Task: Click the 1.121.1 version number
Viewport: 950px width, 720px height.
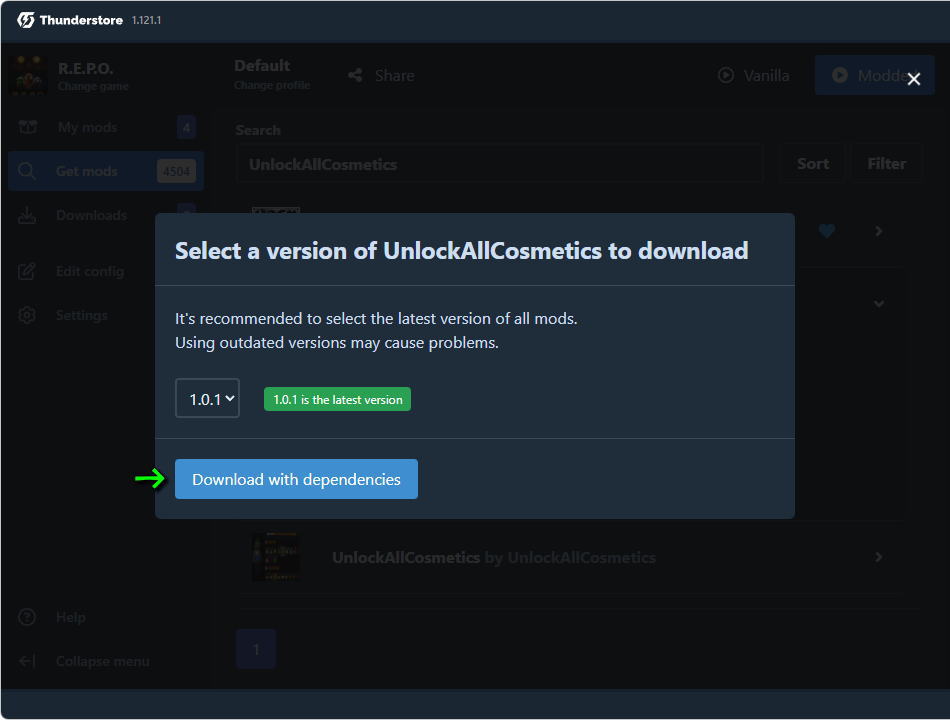Action: (146, 20)
